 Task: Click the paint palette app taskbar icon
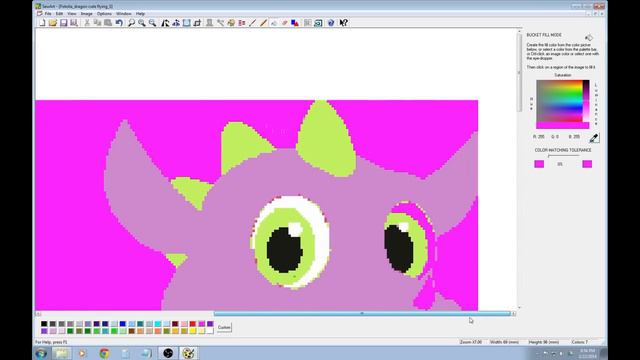click(188, 353)
